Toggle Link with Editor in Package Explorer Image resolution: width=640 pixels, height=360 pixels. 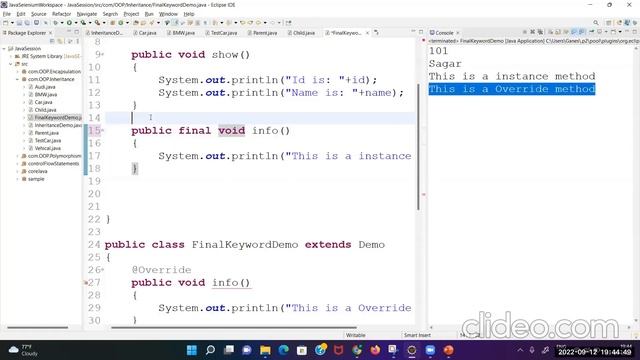click(x=60, y=41)
